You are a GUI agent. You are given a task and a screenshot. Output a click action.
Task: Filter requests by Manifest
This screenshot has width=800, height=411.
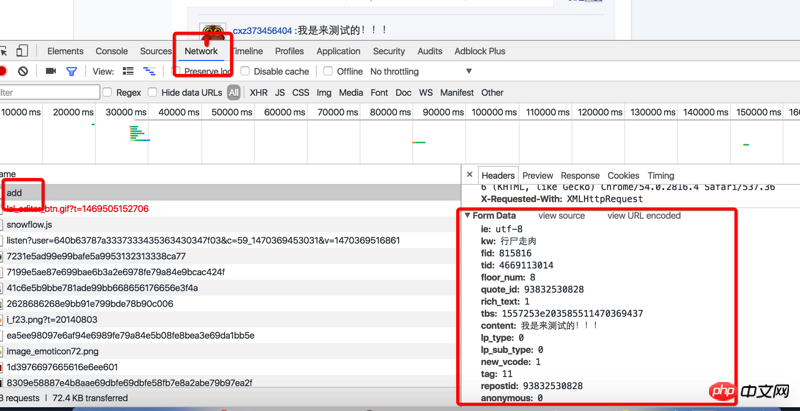point(457,92)
